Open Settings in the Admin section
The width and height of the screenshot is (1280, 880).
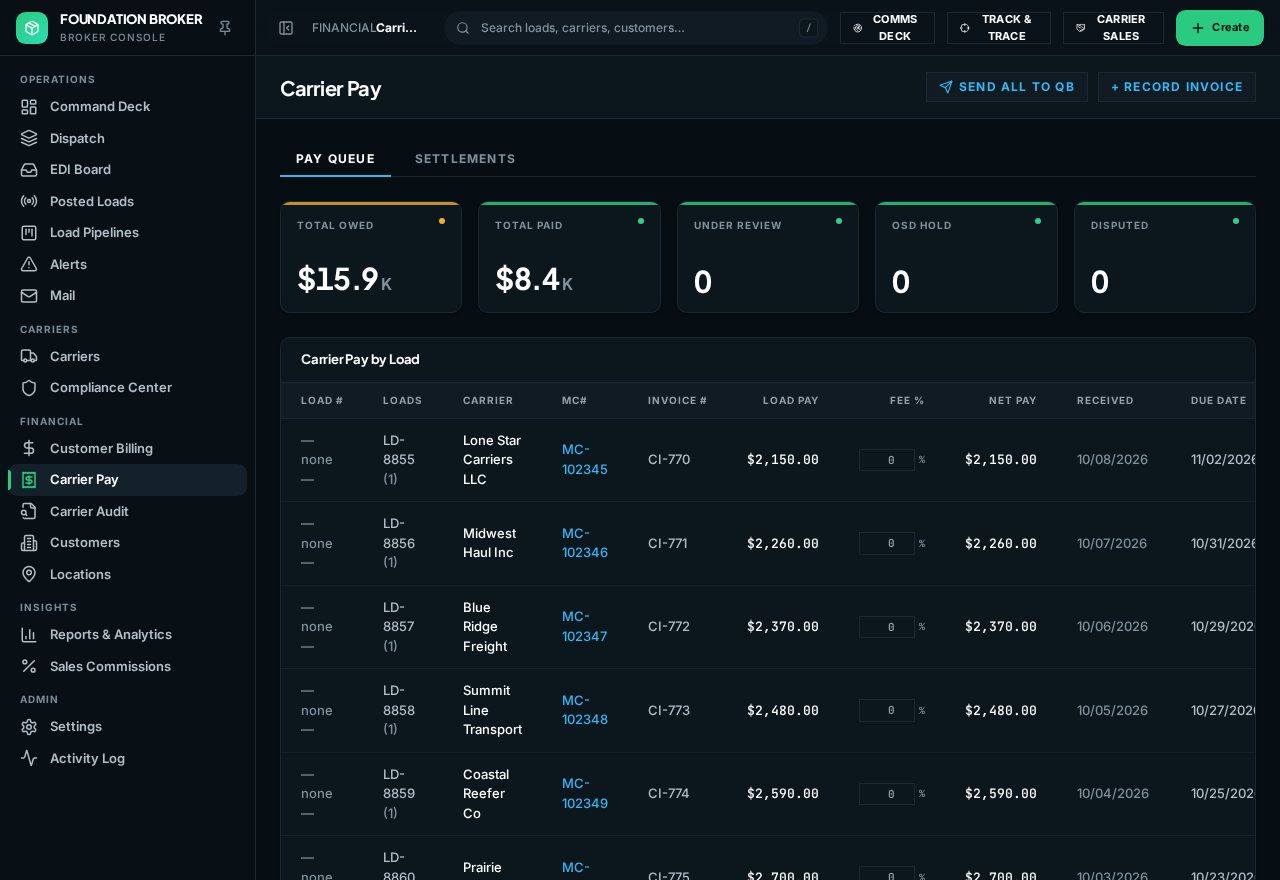127,726
